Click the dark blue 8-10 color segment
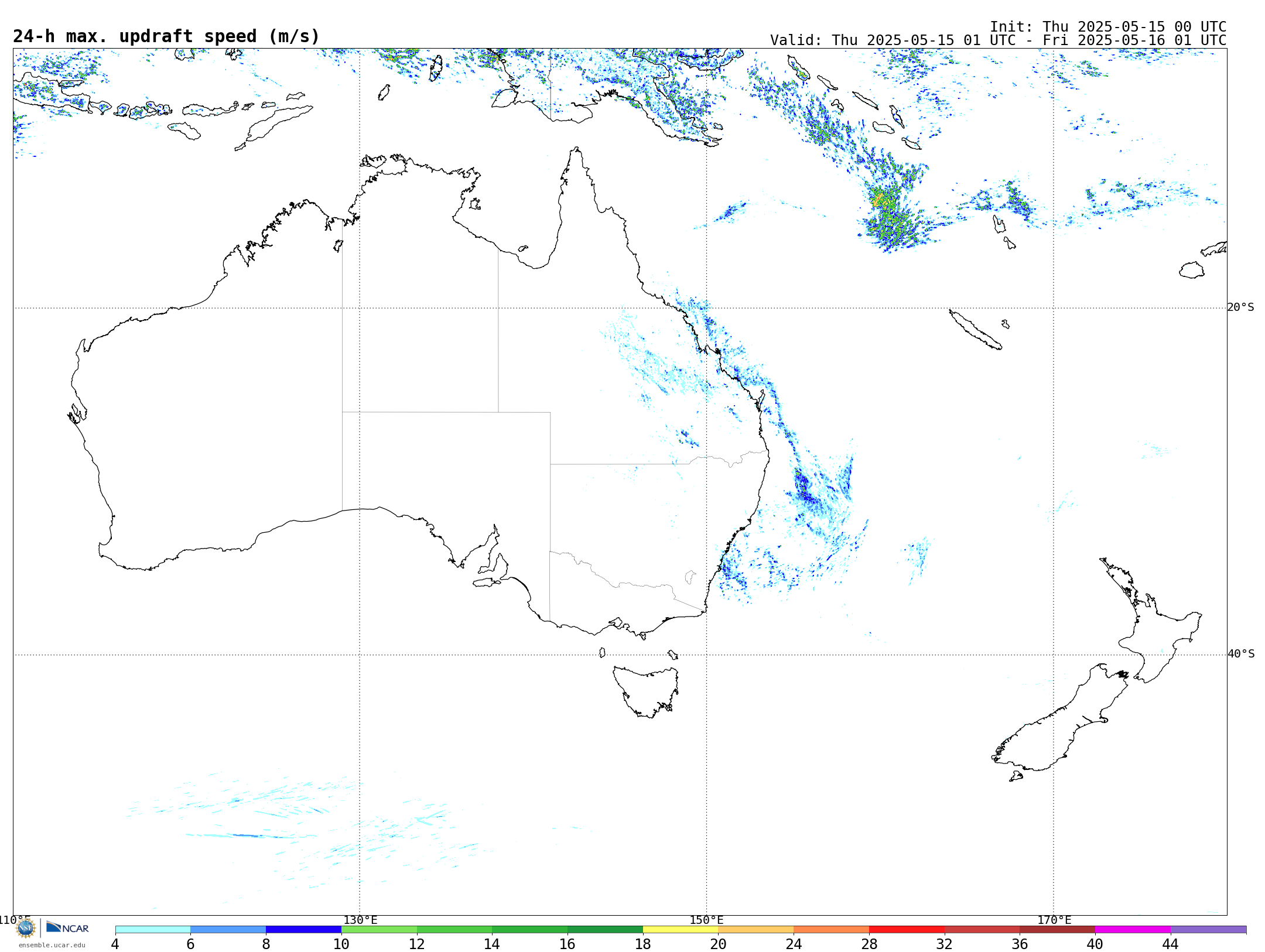Viewport: 1265px width, 952px height. click(x=303, y=930)
